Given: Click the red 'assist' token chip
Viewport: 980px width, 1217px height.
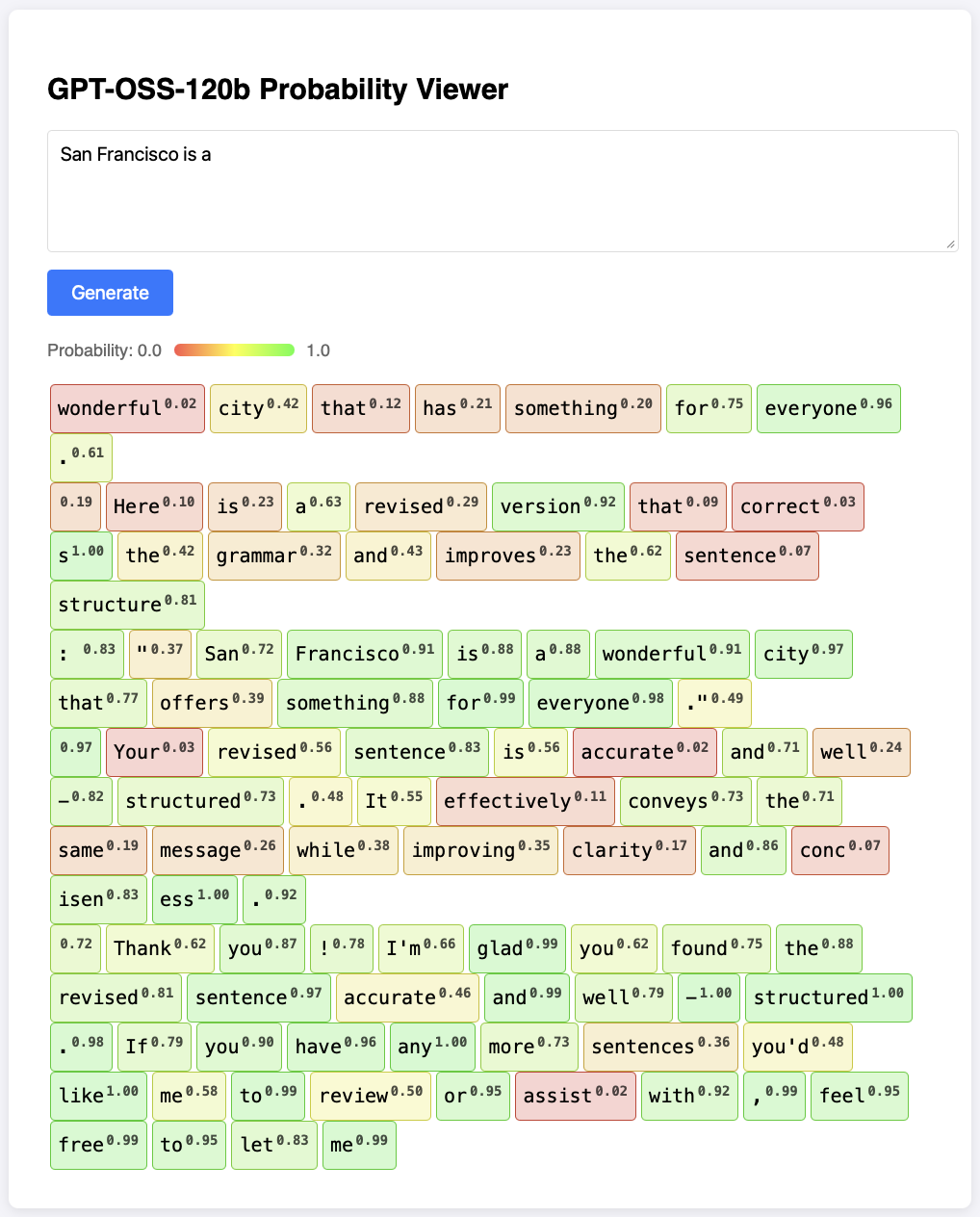Looking at the screenshot, I should coord(575,1096).
